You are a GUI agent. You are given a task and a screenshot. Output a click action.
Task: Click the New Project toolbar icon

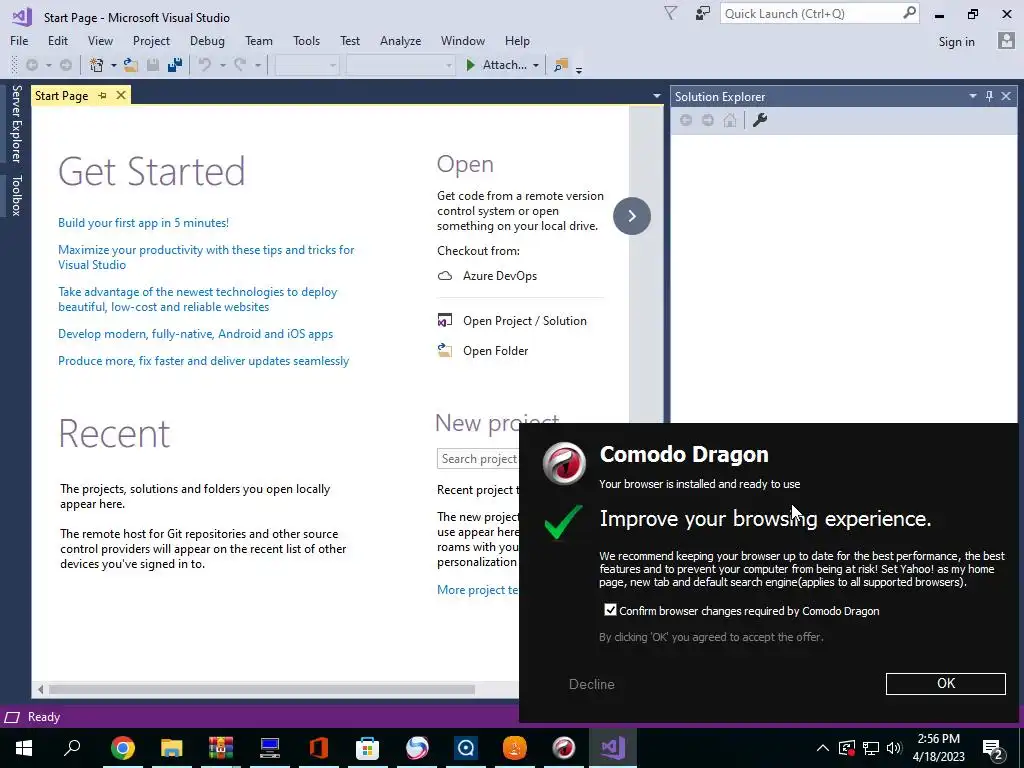(97, 65)
